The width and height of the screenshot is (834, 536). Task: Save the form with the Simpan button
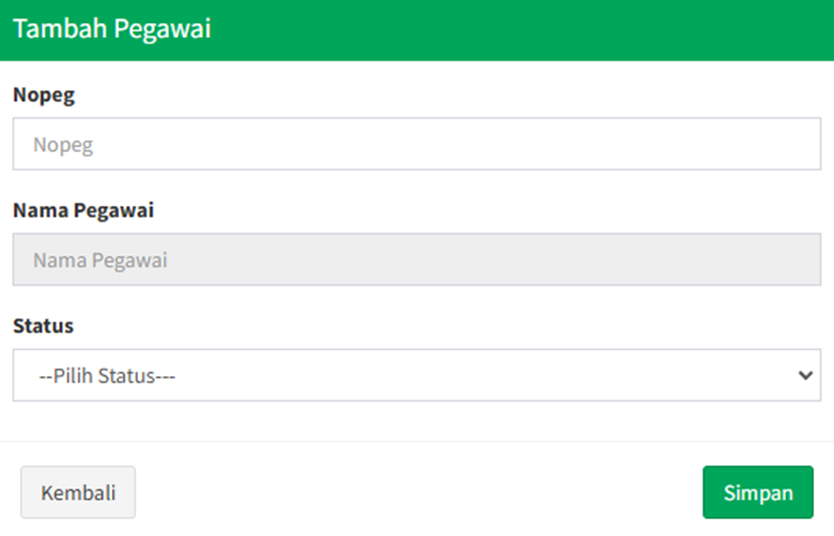(x=758, y=493)
